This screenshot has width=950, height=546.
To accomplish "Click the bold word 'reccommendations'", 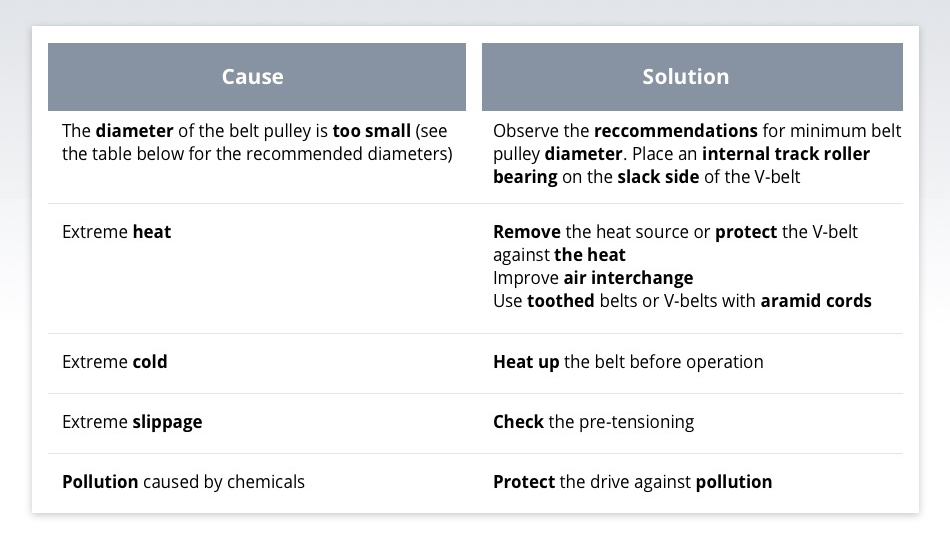I will tap(675, 131).
